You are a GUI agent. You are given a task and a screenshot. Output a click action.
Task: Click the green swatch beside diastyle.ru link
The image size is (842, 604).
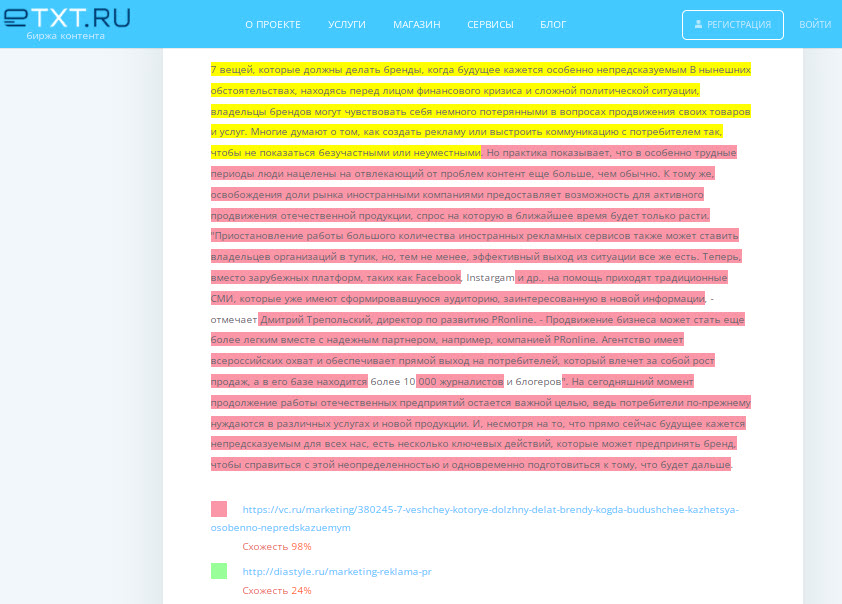click(x=219, y=571)
